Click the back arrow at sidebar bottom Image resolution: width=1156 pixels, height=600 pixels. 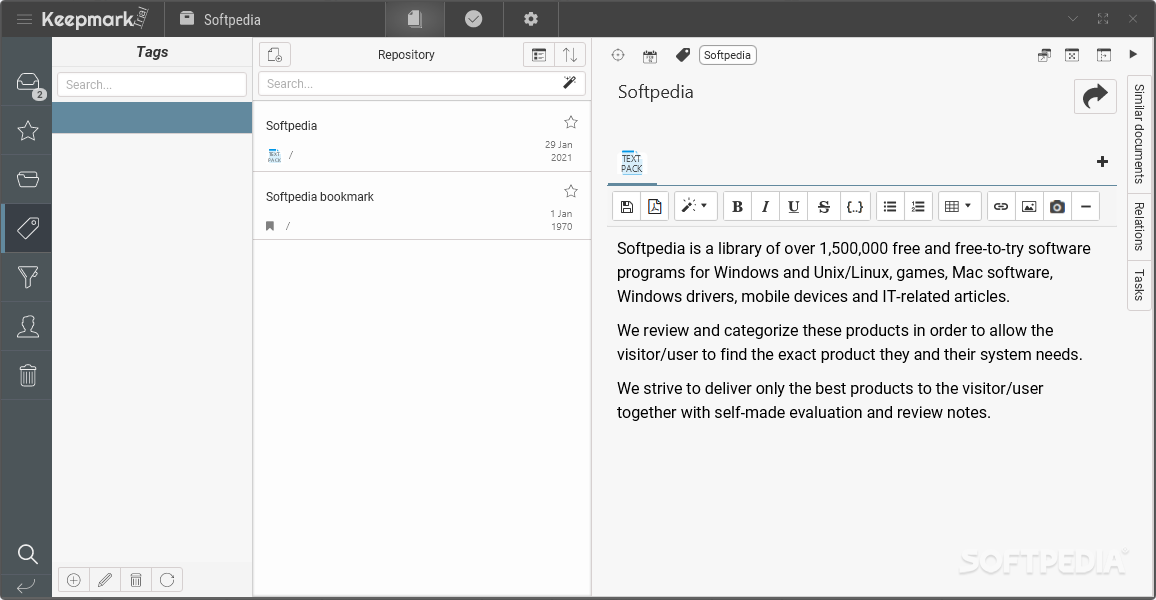(x=26, y=586)
